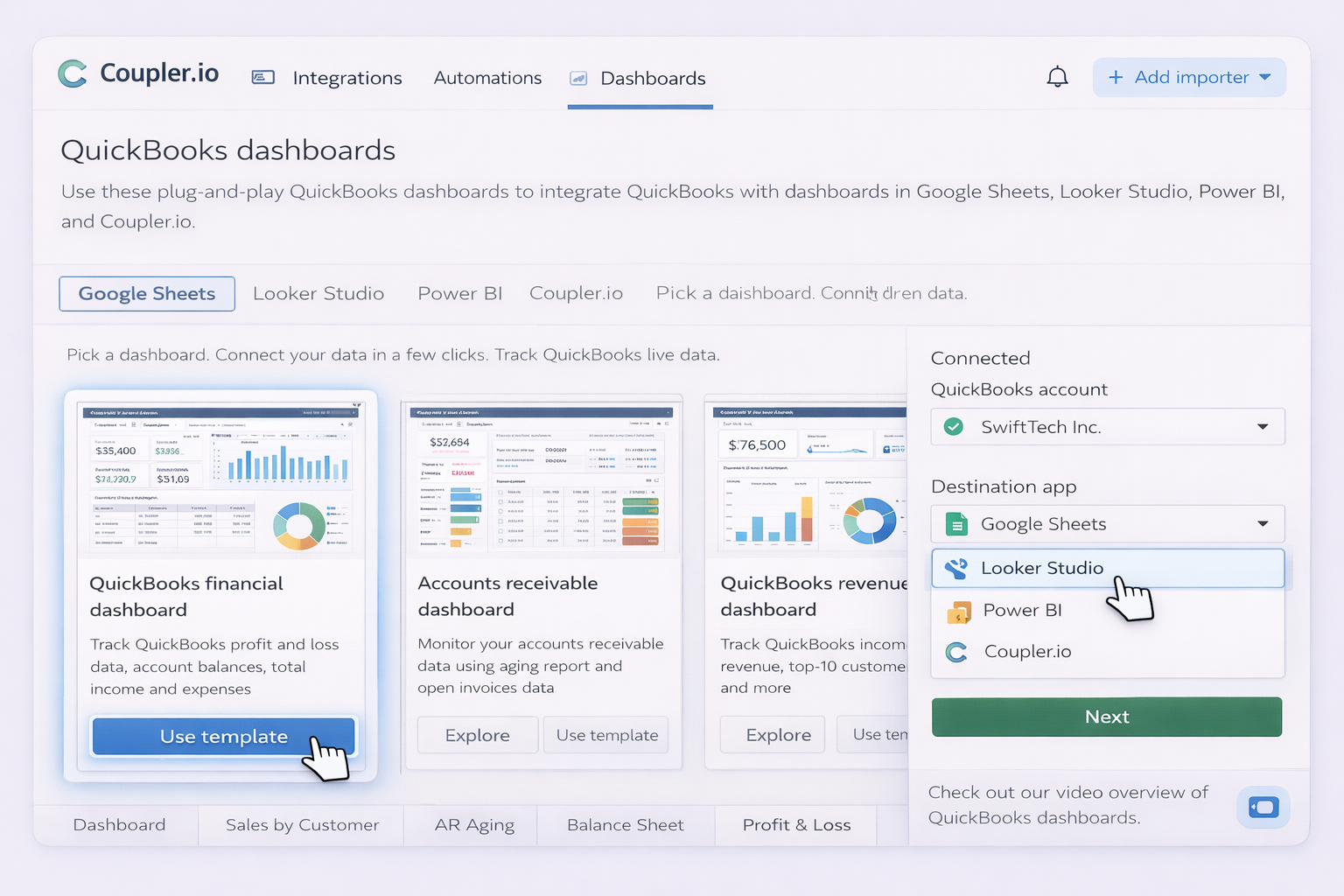Viewport: 1344px width, 896px height.
Task: Click the Add importer button label
Action: coord(1192,77)
